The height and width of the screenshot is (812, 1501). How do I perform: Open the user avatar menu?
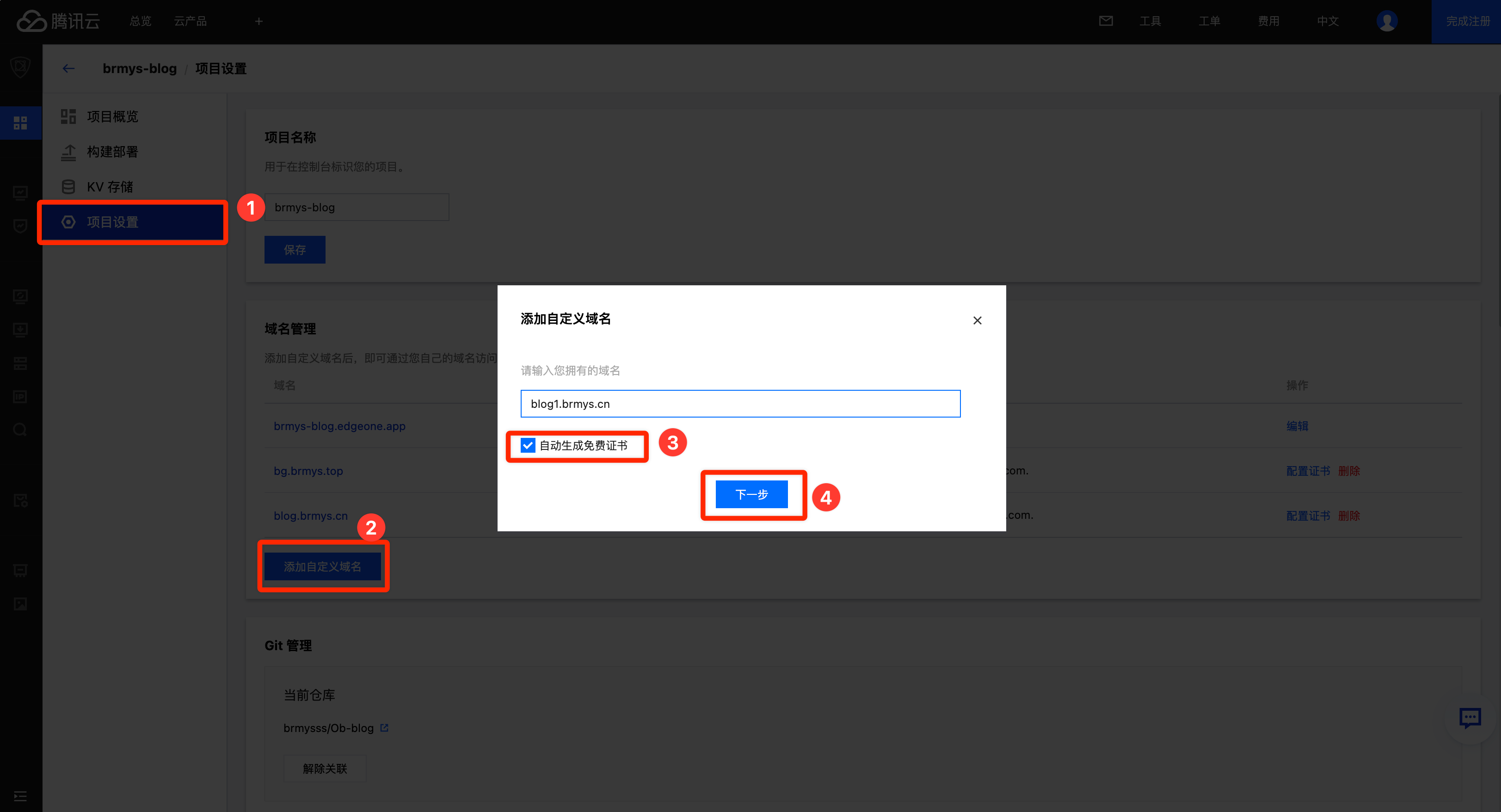(x=1387, y=21)
